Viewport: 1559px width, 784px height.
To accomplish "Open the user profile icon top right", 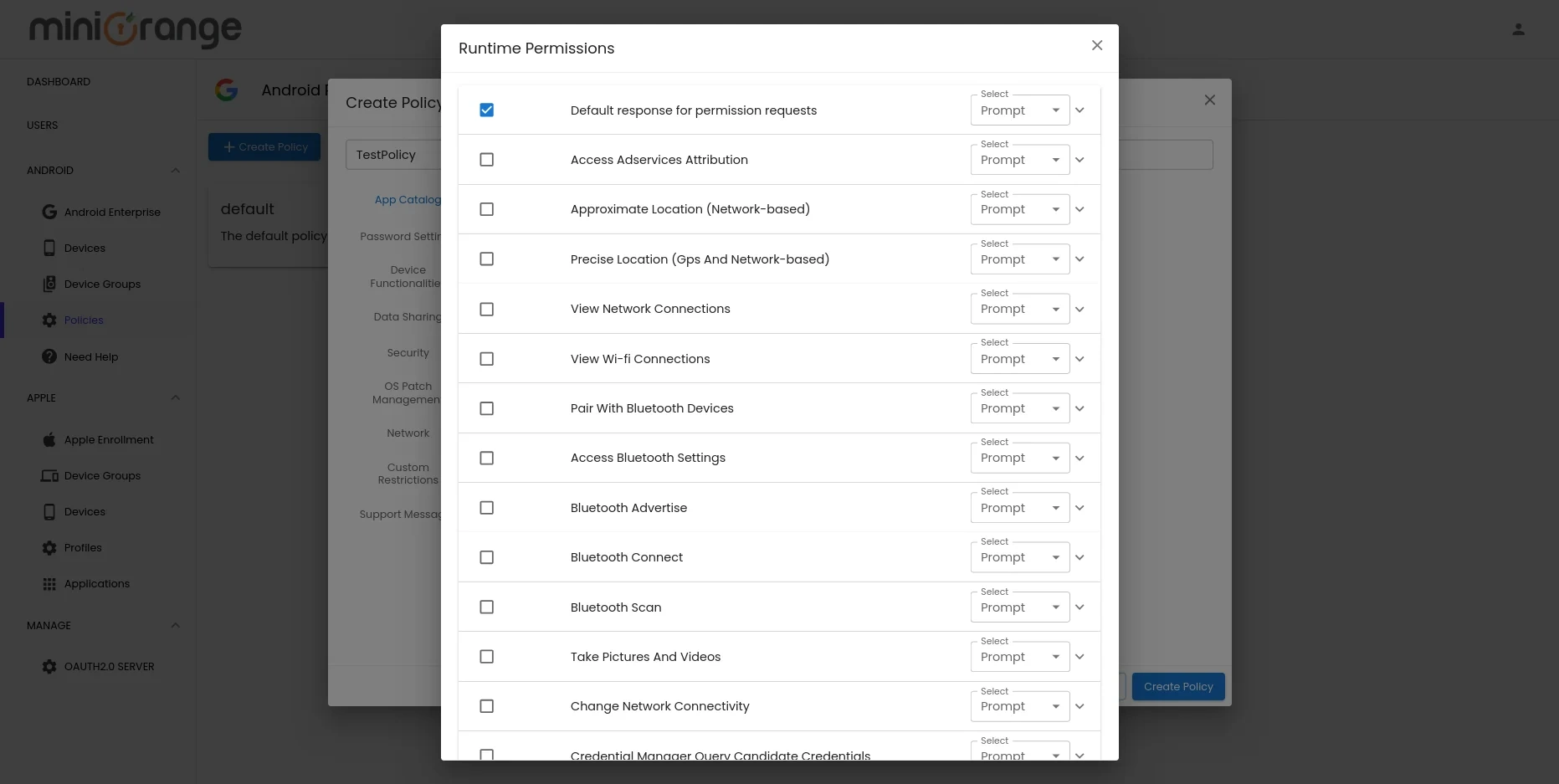I will pos(1519,29).
